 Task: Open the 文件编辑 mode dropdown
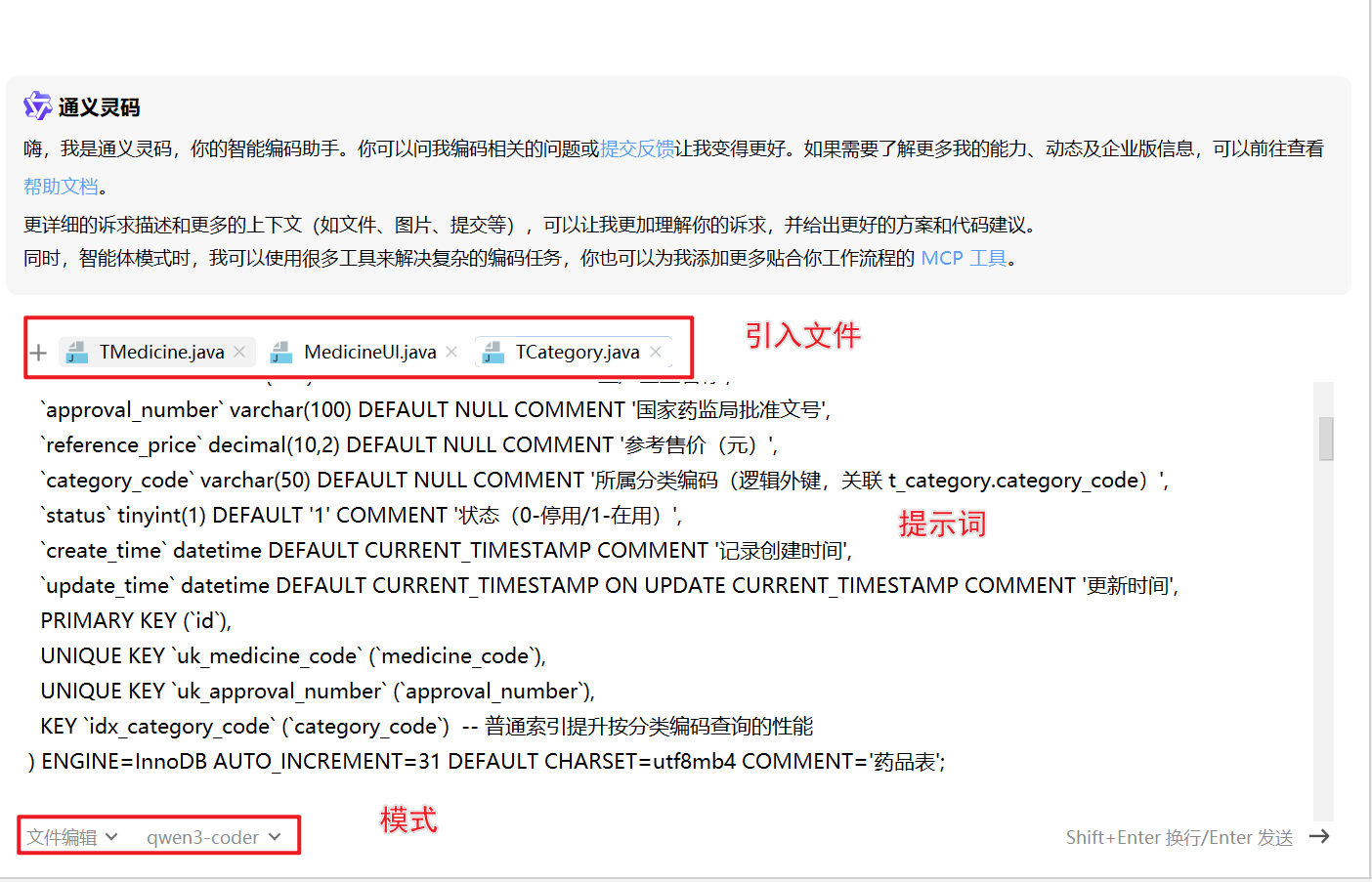pyautogui.click(x=72, y=837)
